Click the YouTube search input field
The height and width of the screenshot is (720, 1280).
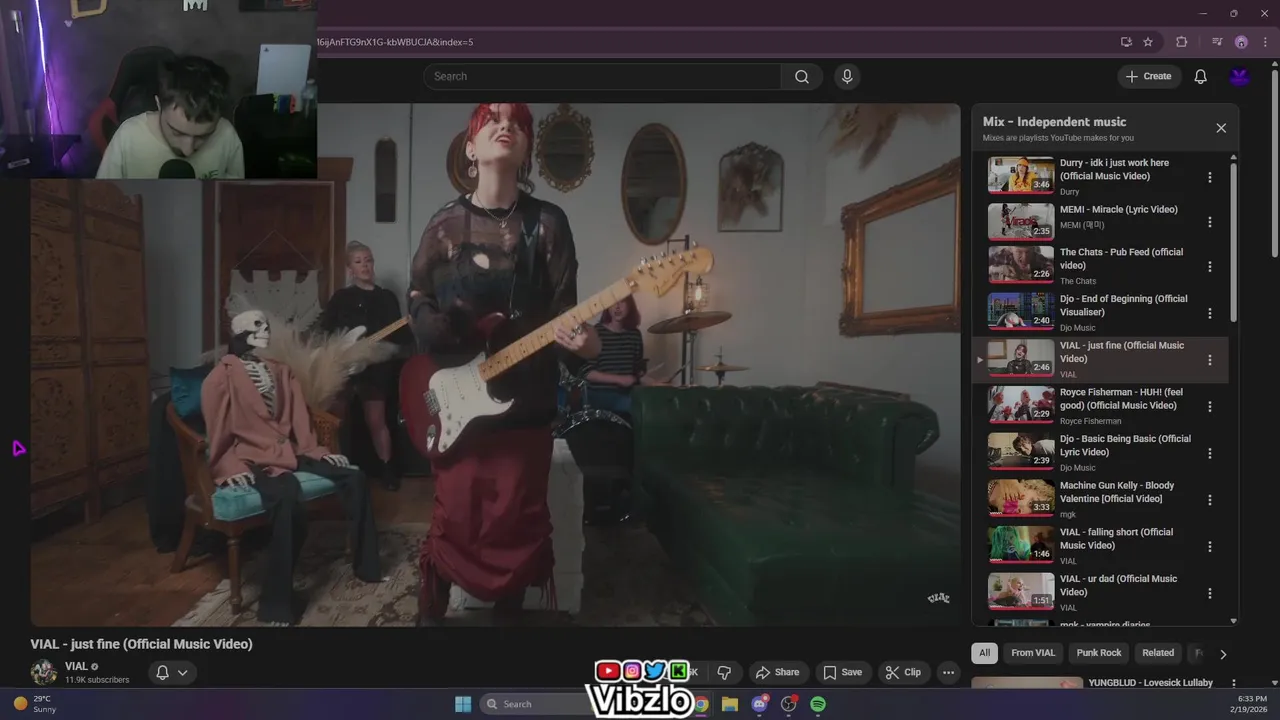coord(602,77)
